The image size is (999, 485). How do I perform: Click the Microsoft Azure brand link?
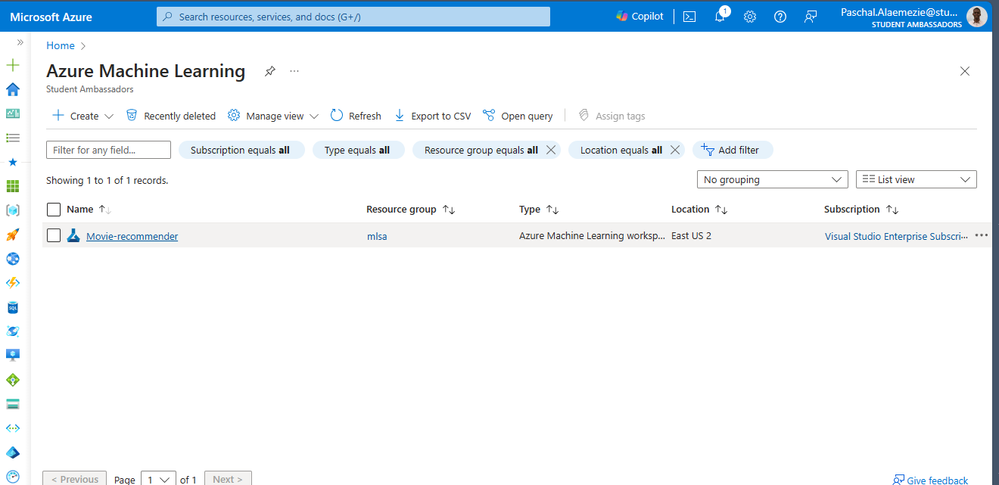tap(51, 17)
